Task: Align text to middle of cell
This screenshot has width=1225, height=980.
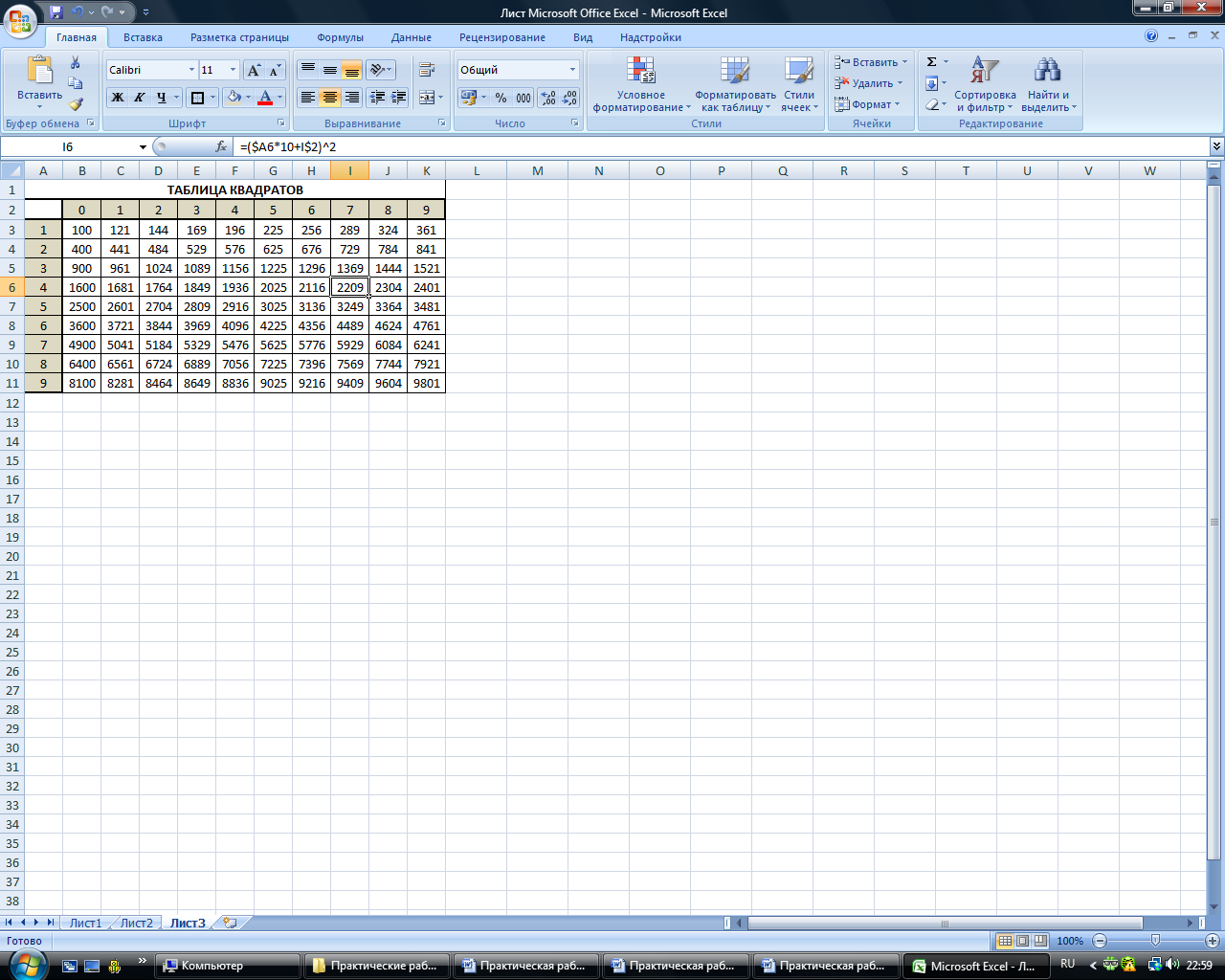Action: coord(330,70)
